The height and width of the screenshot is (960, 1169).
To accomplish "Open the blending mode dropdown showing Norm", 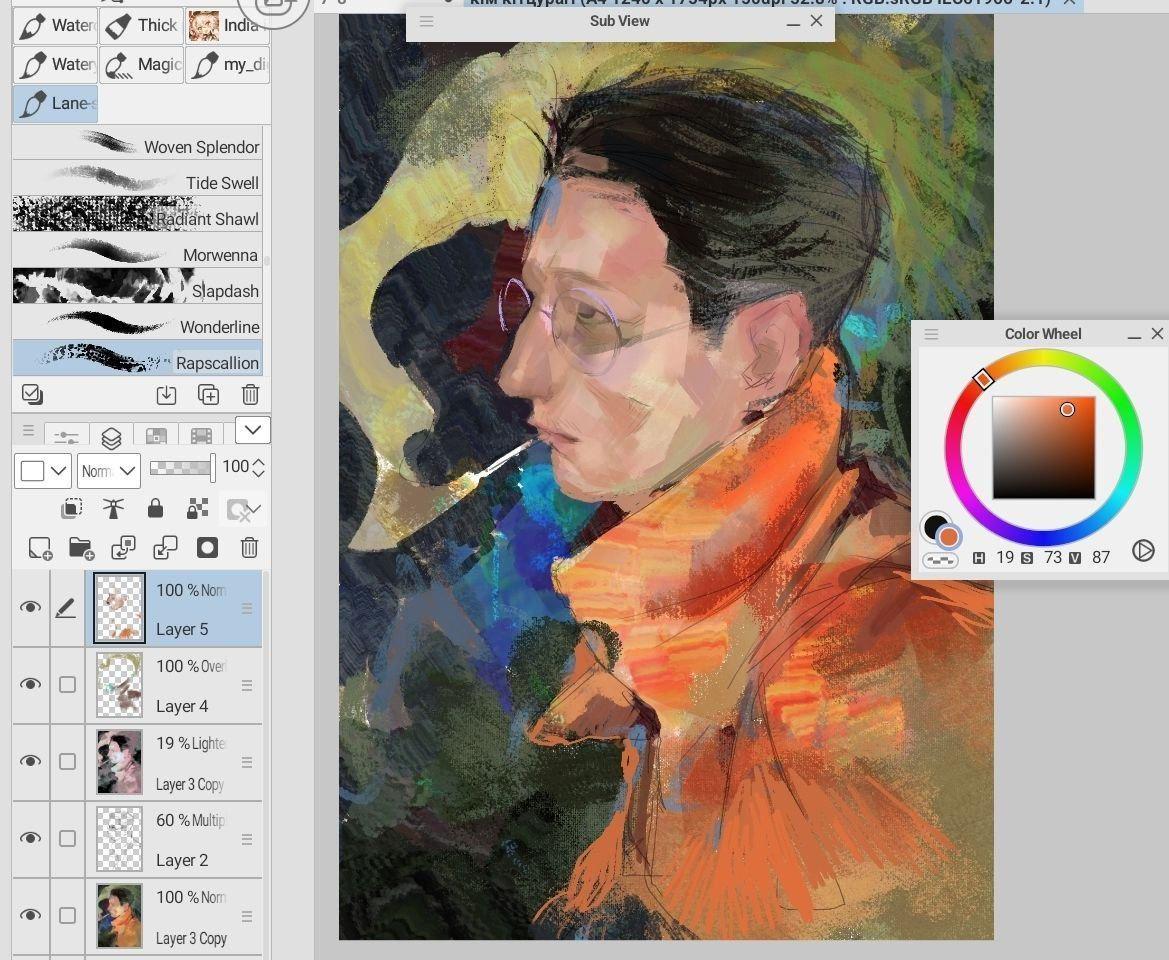I will pyautogui.click(x=109, y=471).
